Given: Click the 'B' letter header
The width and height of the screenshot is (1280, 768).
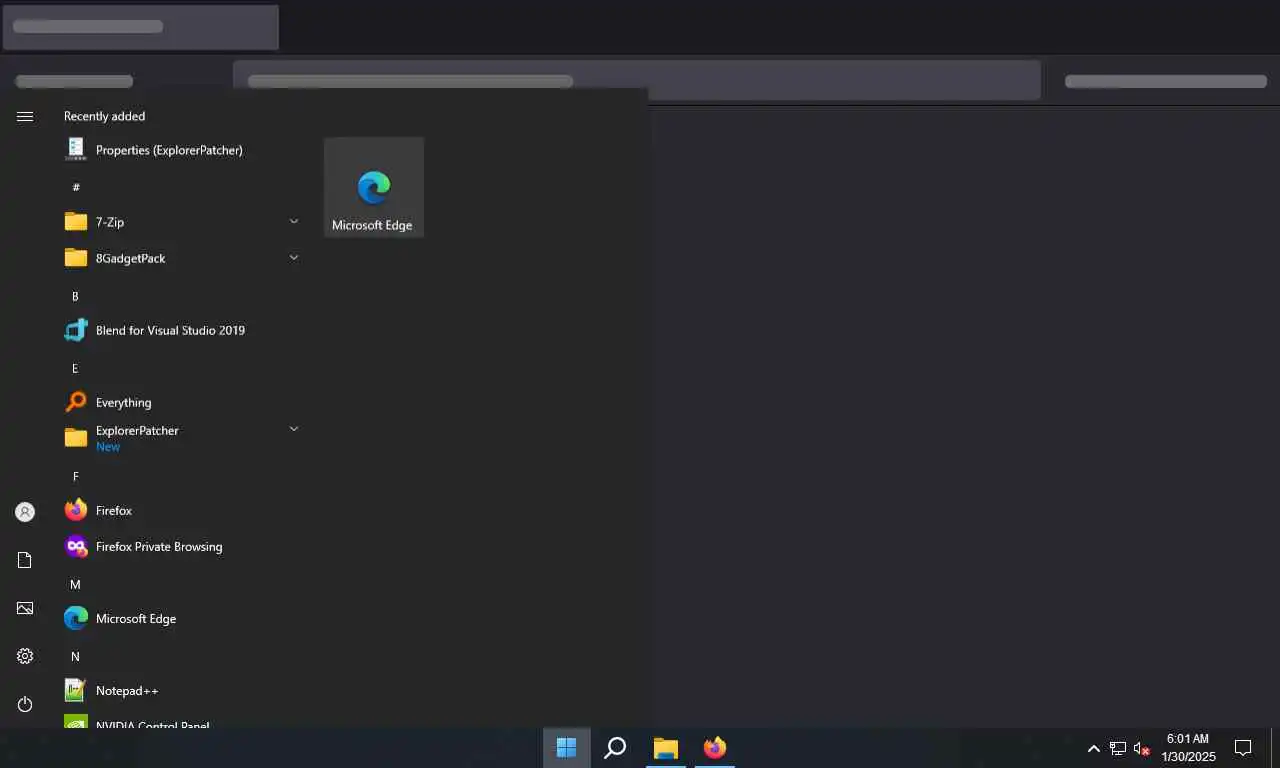Looking at the screenshot, I should tap(75, 296).
